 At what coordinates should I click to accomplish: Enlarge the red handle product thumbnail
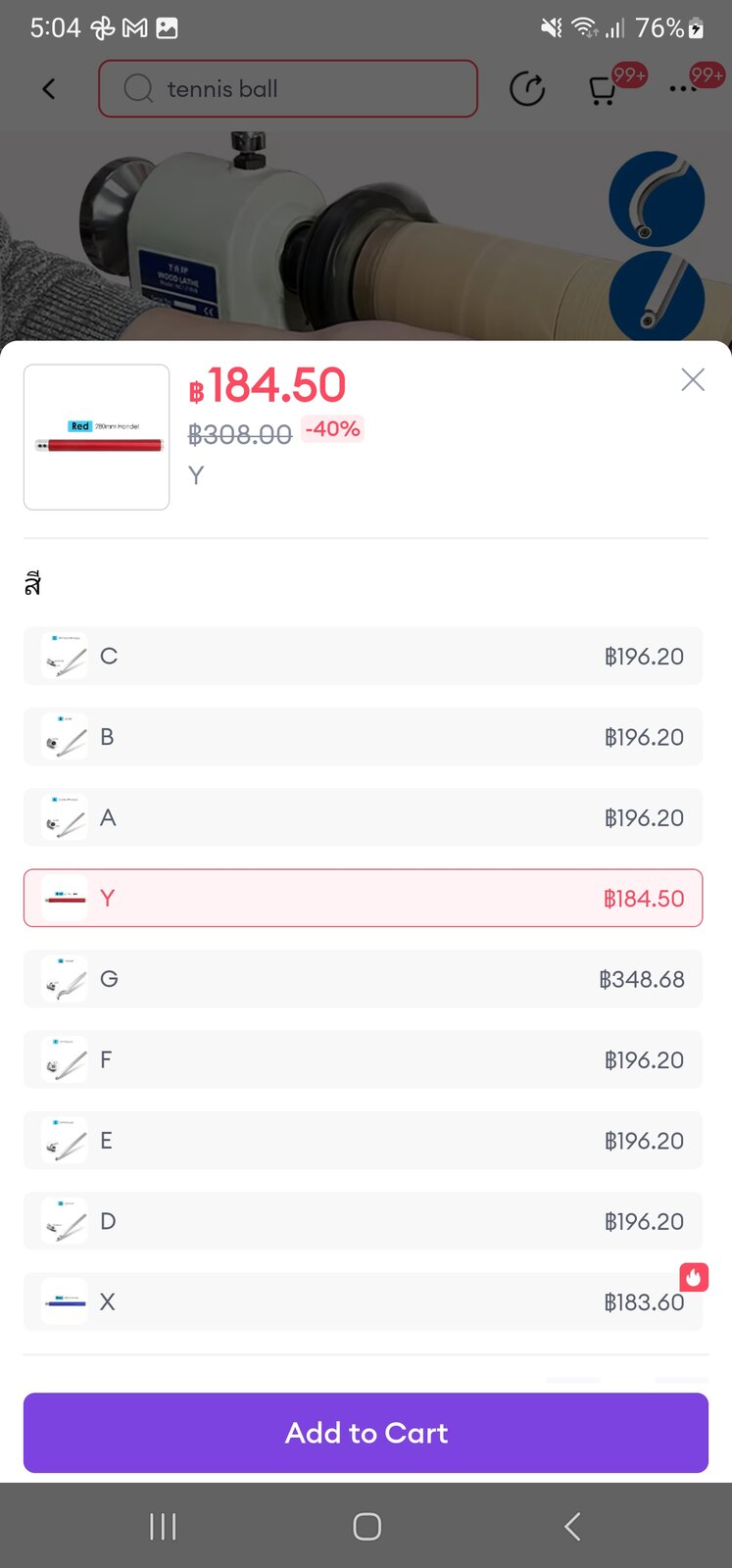pyautogui.click(x=97, y=437)
